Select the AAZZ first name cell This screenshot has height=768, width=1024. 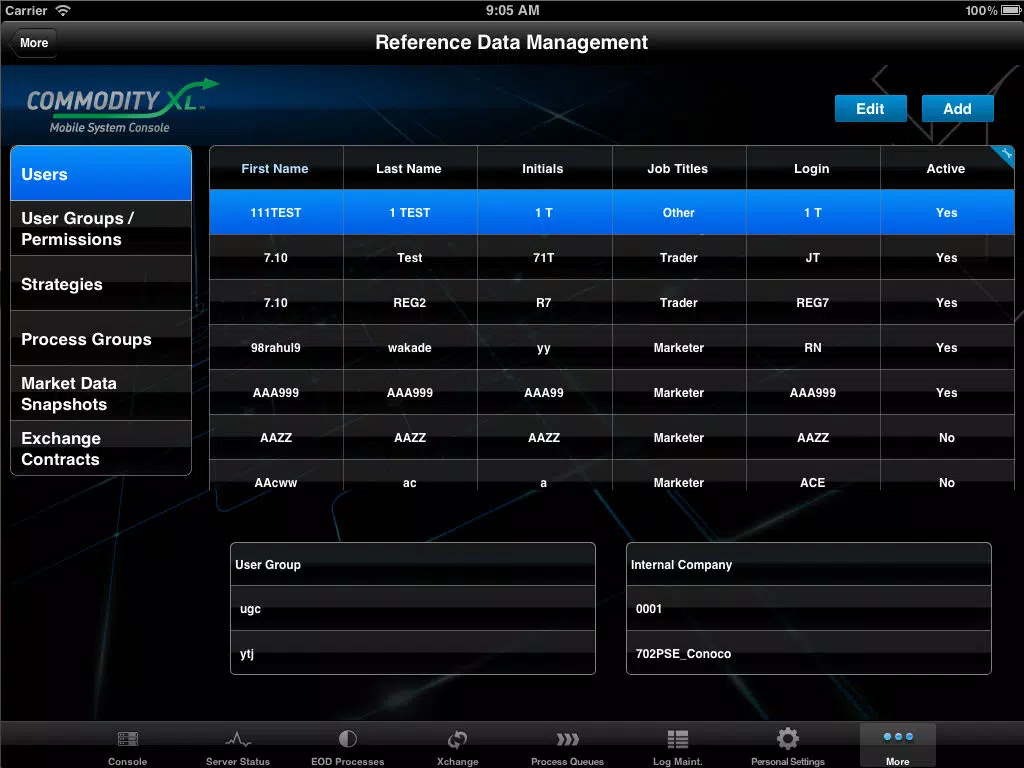[x=276, y=438]
